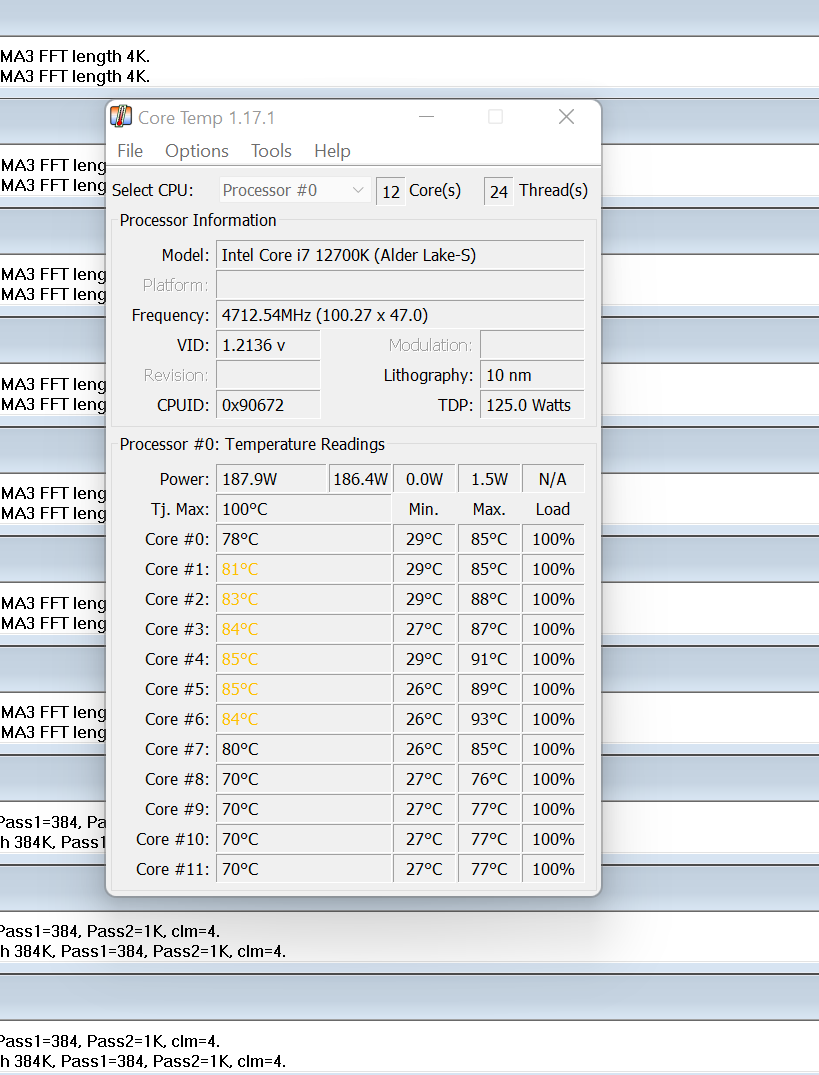Open the Tools menu
The height and width of the screenshot is (1075, 819).
(271, 151)
